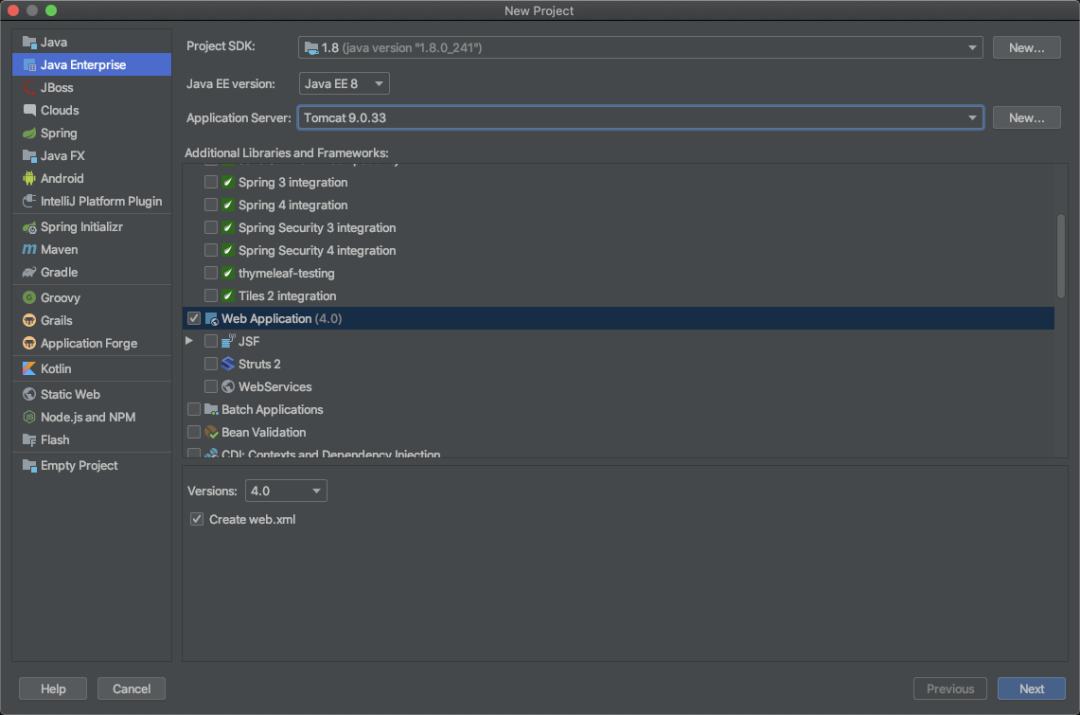The width and height of the screenshot is (1080, 715).
Task: Click the Android robot icon
Action: (29, 178)
